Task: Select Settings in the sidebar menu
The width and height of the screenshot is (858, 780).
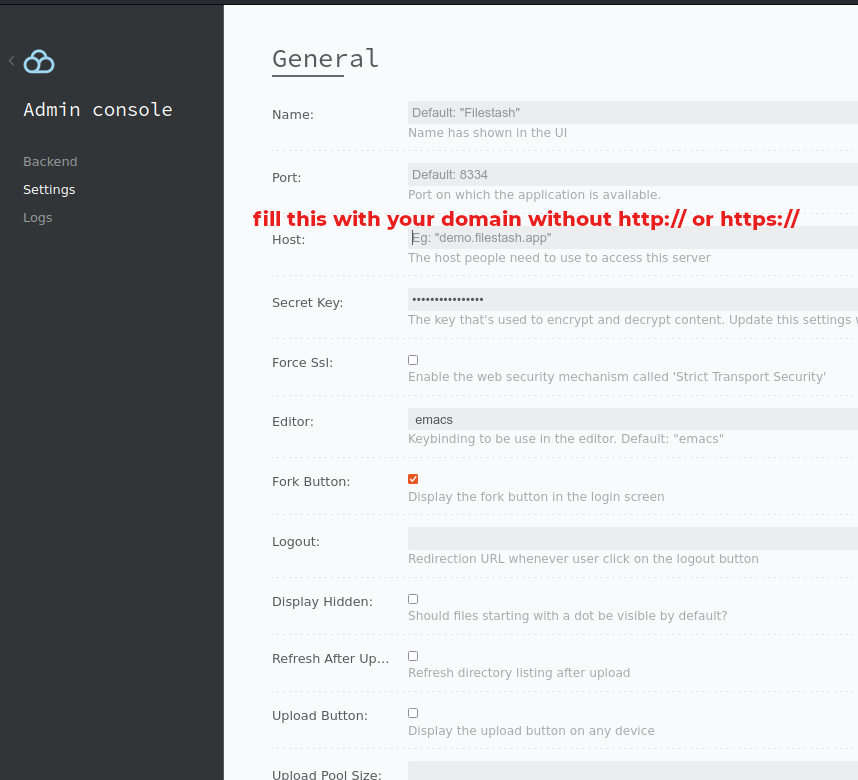Action: point(49,189)
